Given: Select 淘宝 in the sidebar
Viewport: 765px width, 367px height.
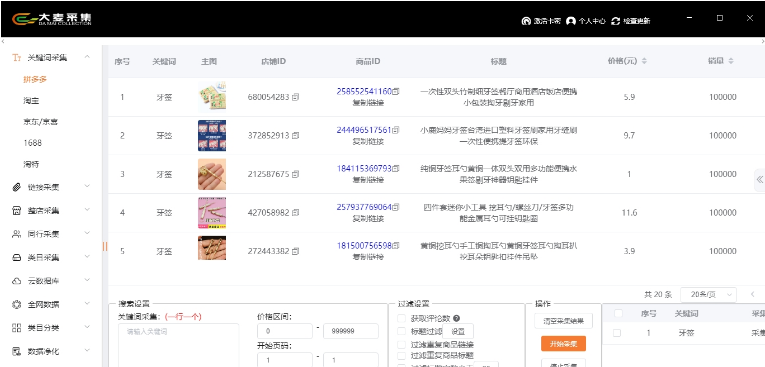Looking at the screenshot, I should pos(31,101).
